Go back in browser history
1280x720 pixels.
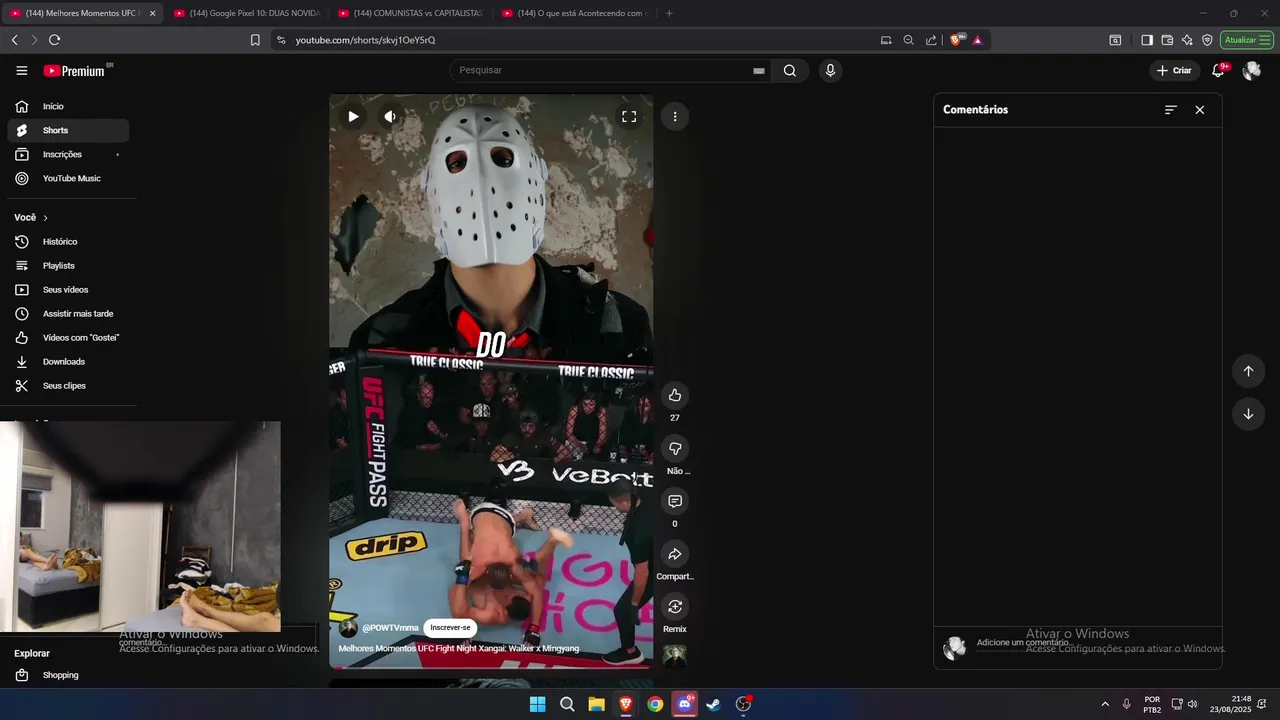pyautogui.click(x=14, y=40)
